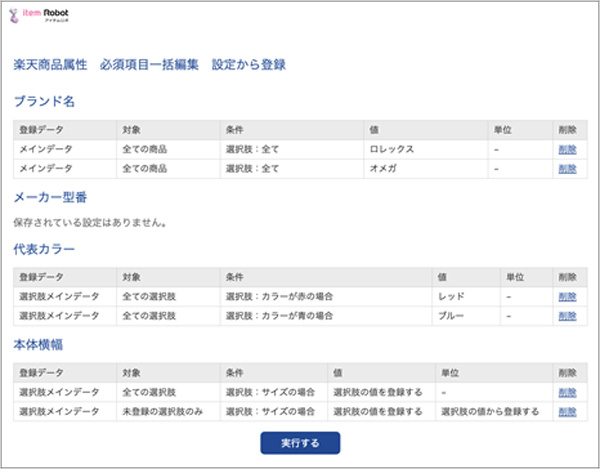Delete the 全ての選択肢 row under 本体横幅

pyautogui.click(x=567, y=392)
